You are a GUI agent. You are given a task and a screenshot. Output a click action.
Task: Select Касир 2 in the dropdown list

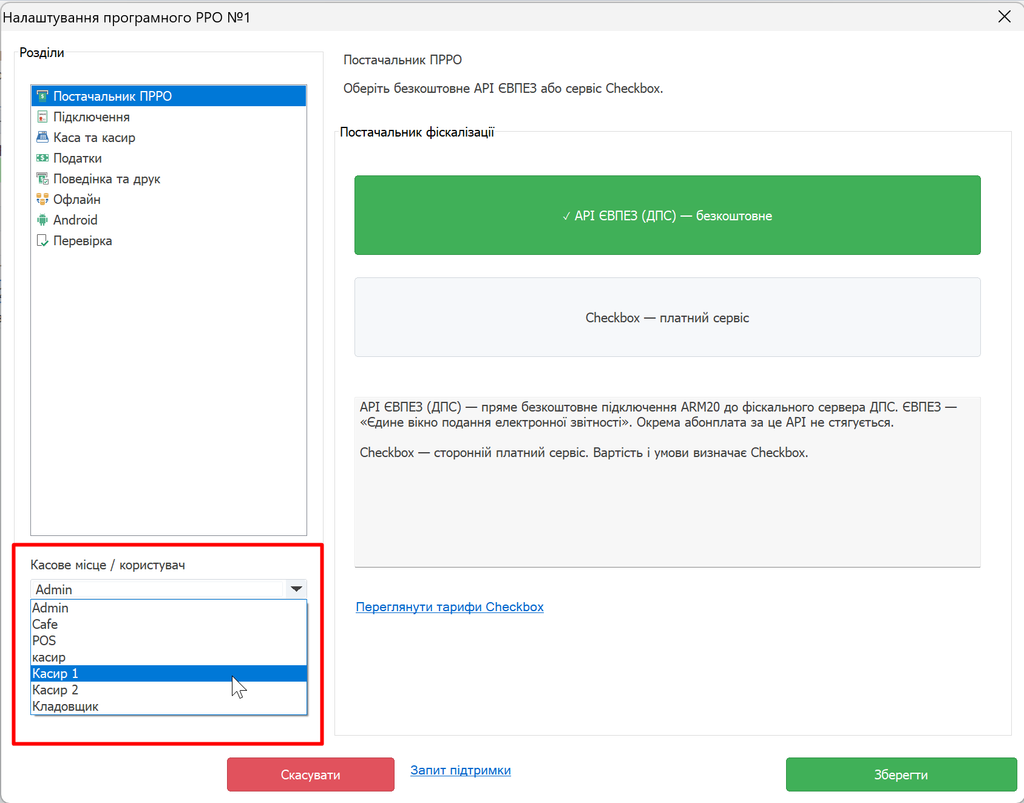tap(168, 689)
